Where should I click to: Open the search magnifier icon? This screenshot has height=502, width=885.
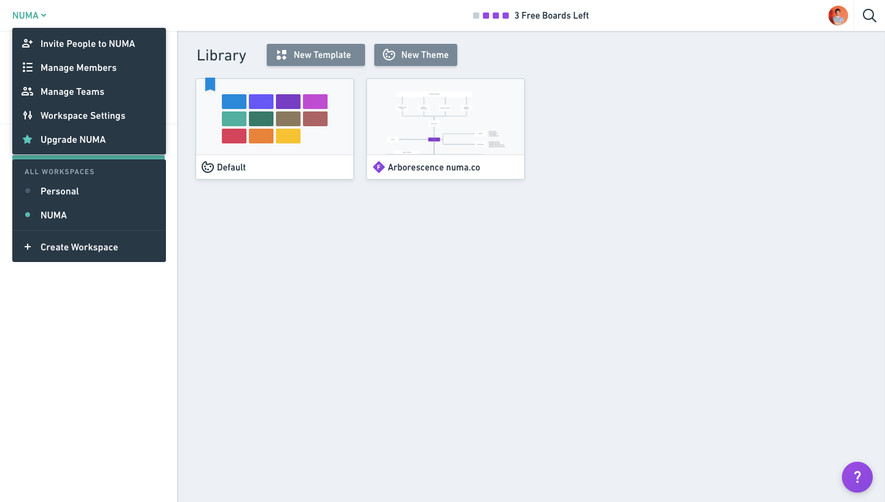click(869, 16)
